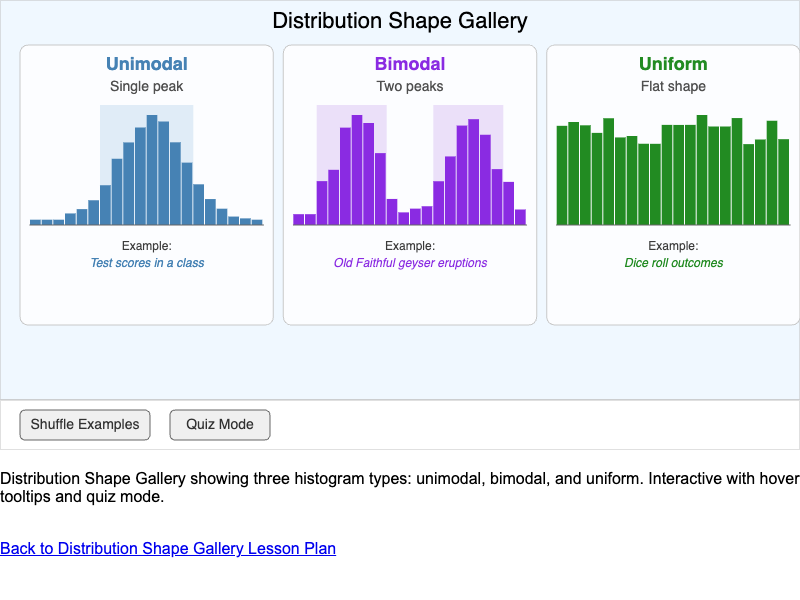The height and width of the screenshot is (600, 800).
Task: Select the Uniform card
Action: coord(672,300)
